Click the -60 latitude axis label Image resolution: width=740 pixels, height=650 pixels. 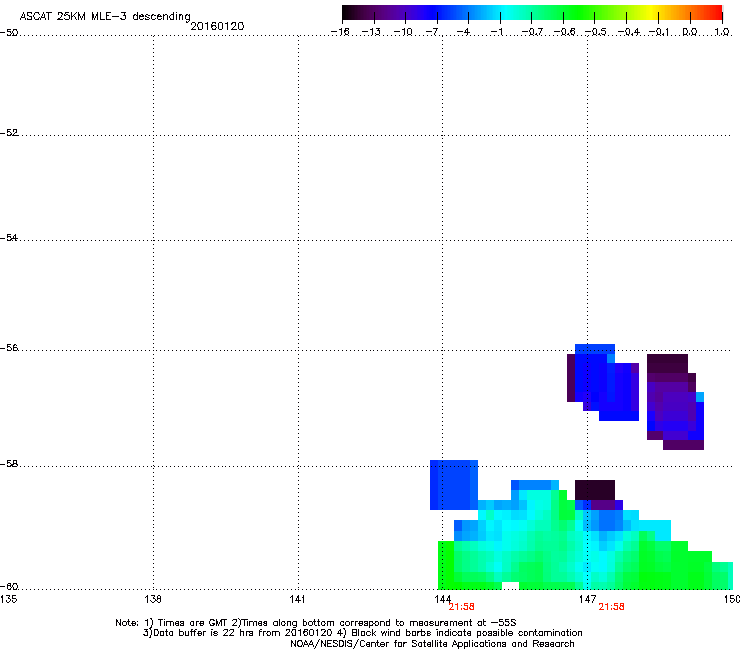click(x=9, y=587)
